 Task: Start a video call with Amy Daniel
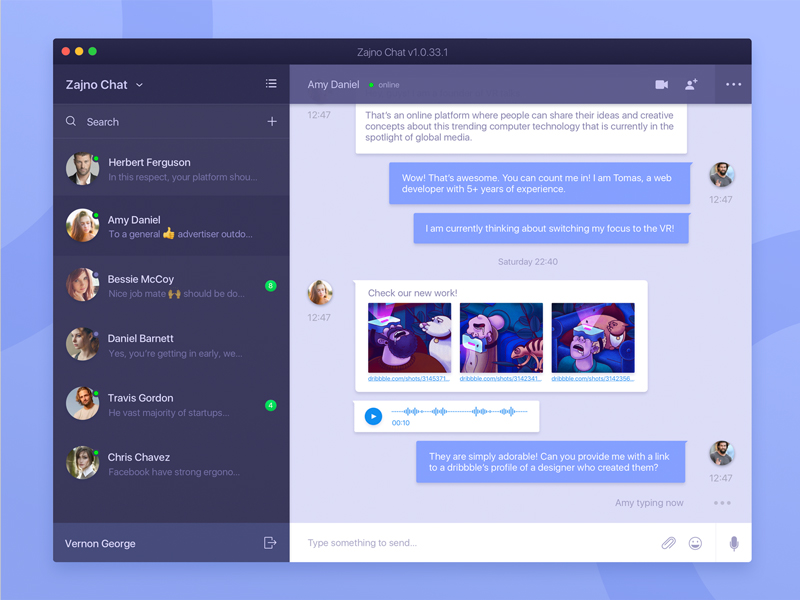click(661, 85)
